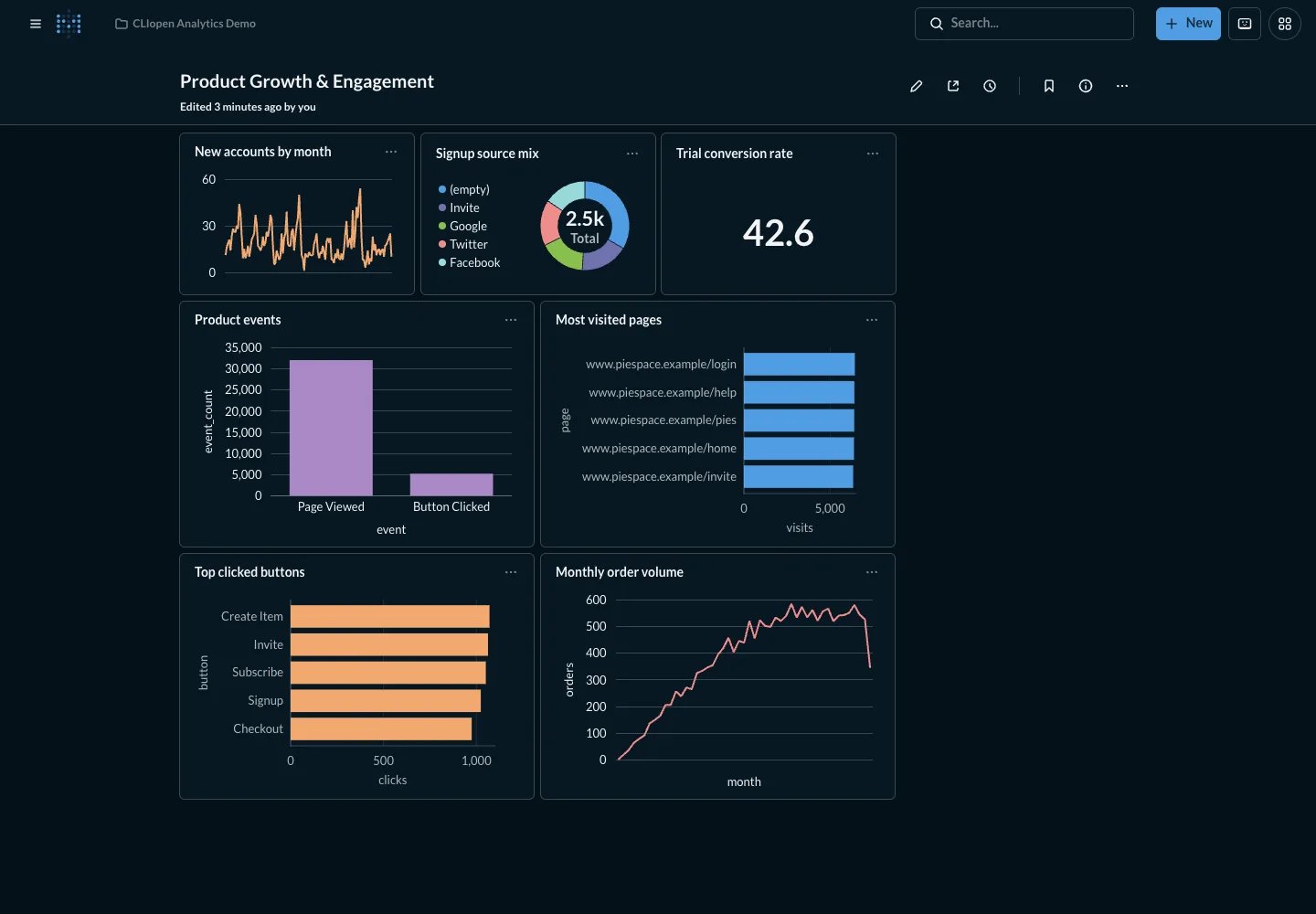1316x914 pixels.
Task: Click Edited 3 minutes ago by you text
Action: point(248,107)
